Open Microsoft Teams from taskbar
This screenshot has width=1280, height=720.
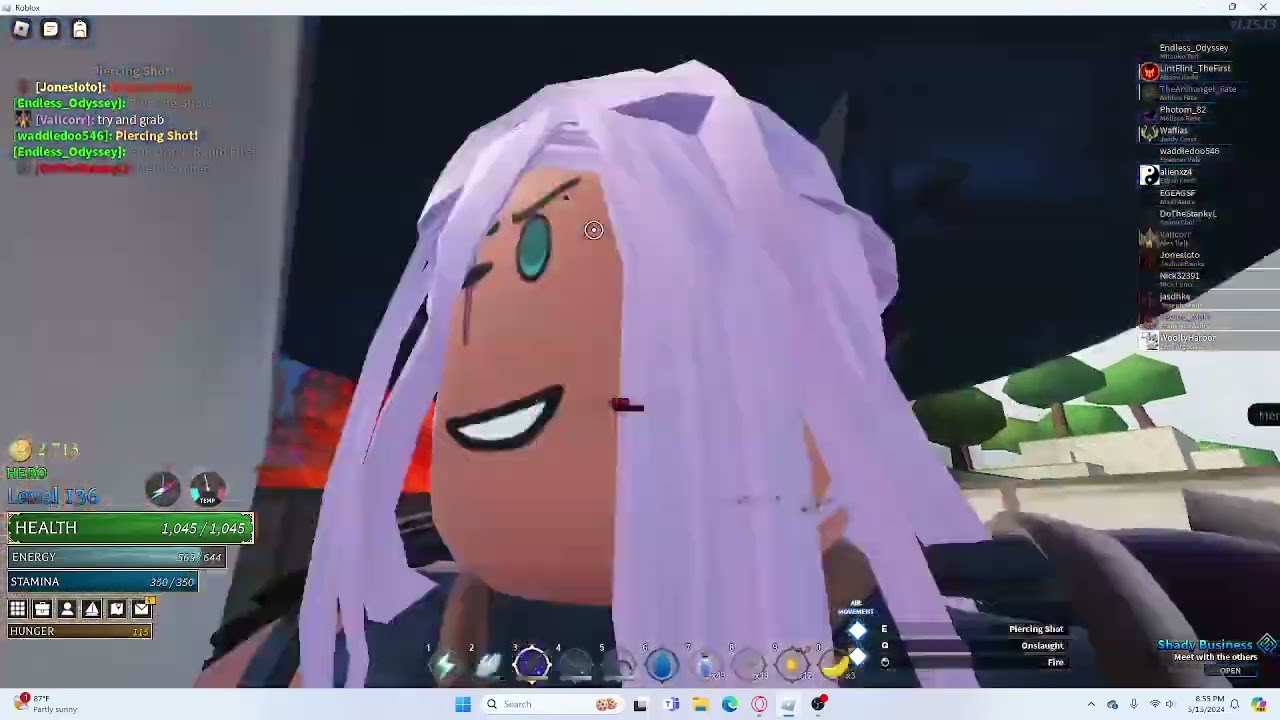coord(671,704)
